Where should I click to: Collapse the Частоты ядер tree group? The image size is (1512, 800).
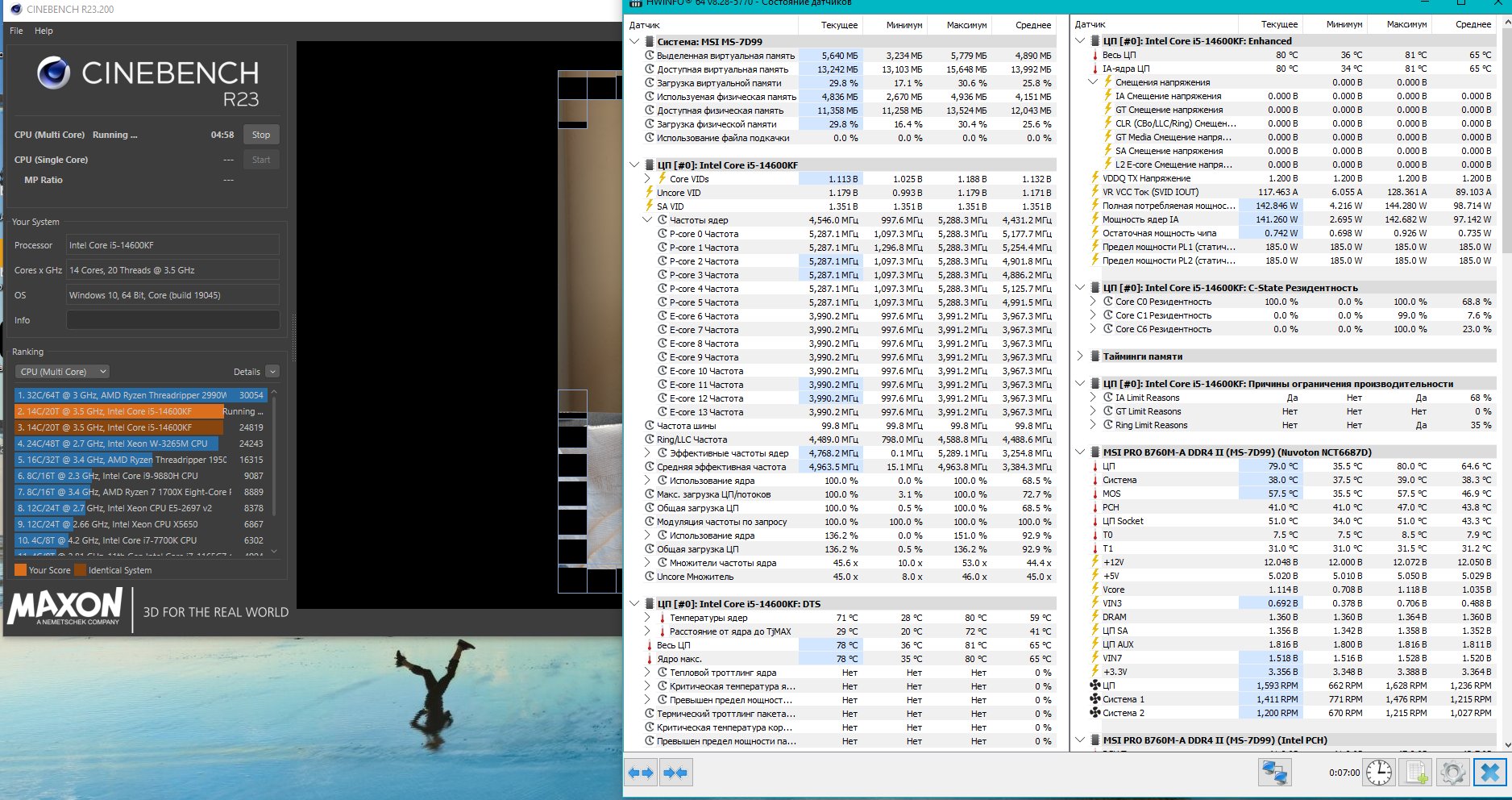[x=647, y=220]
